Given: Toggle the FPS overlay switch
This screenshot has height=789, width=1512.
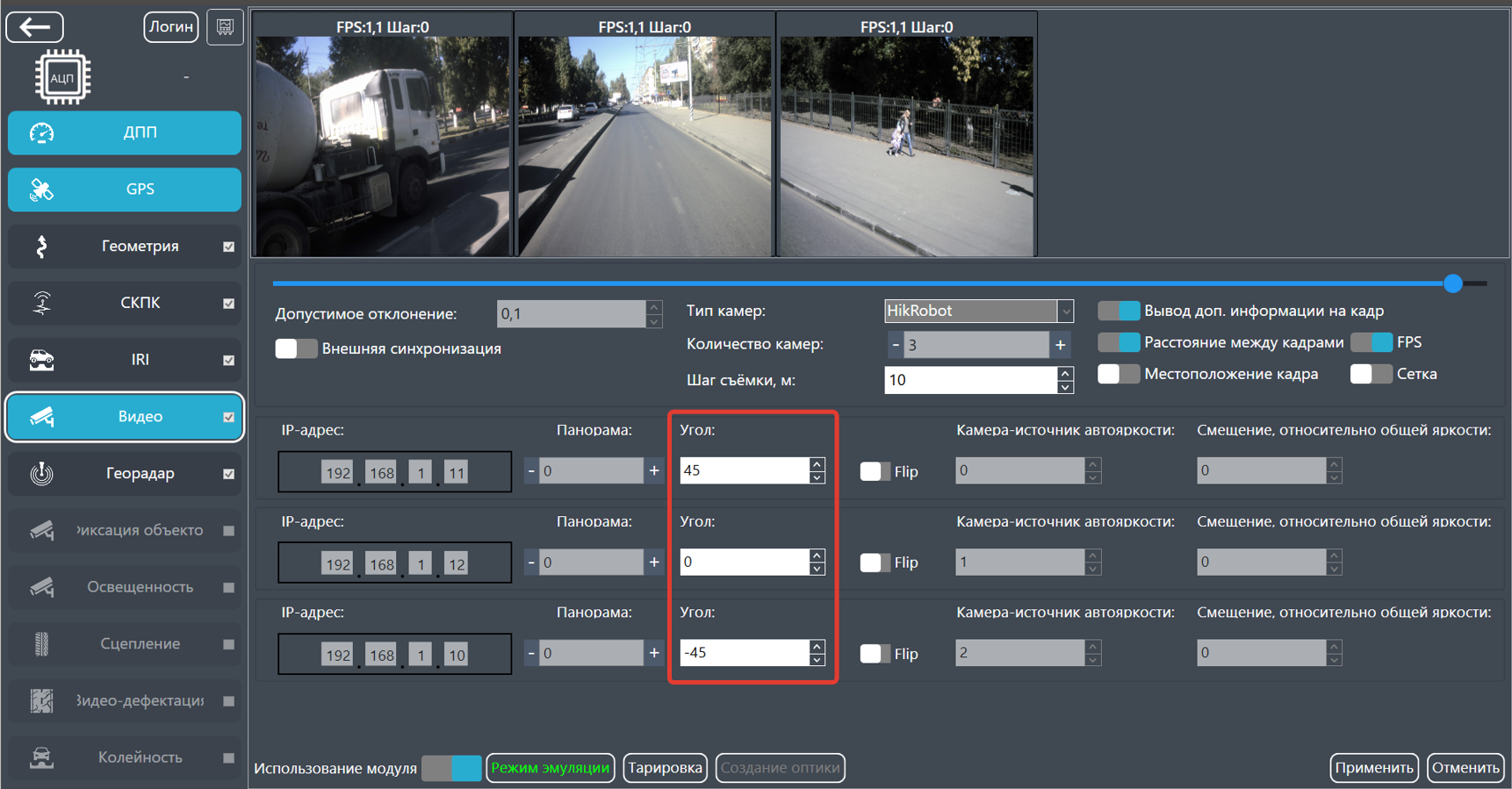Looking at the screenshot, I should [x=1372, y=342].
